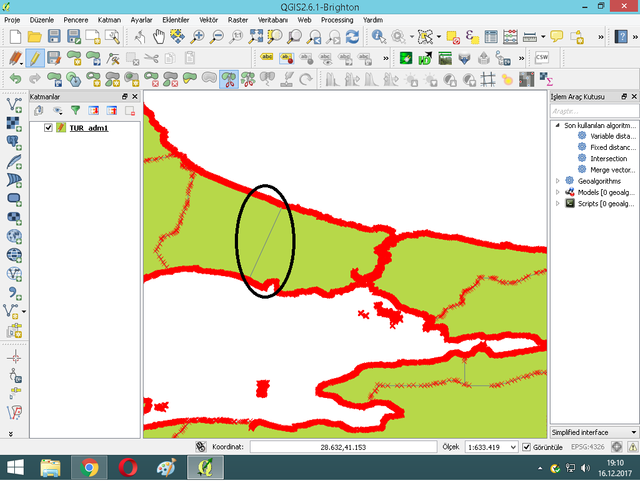
Task: Open the Proje menu
Action: (x=12, y=20)
